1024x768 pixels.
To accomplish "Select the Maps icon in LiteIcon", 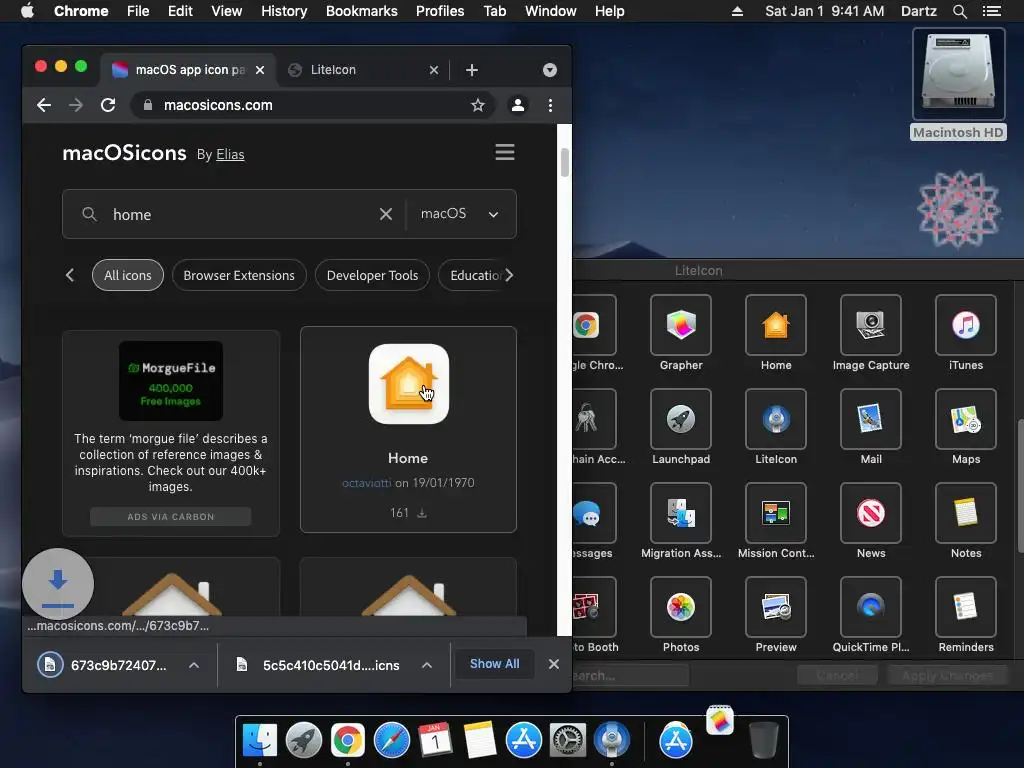I will [x=965, y=419].
